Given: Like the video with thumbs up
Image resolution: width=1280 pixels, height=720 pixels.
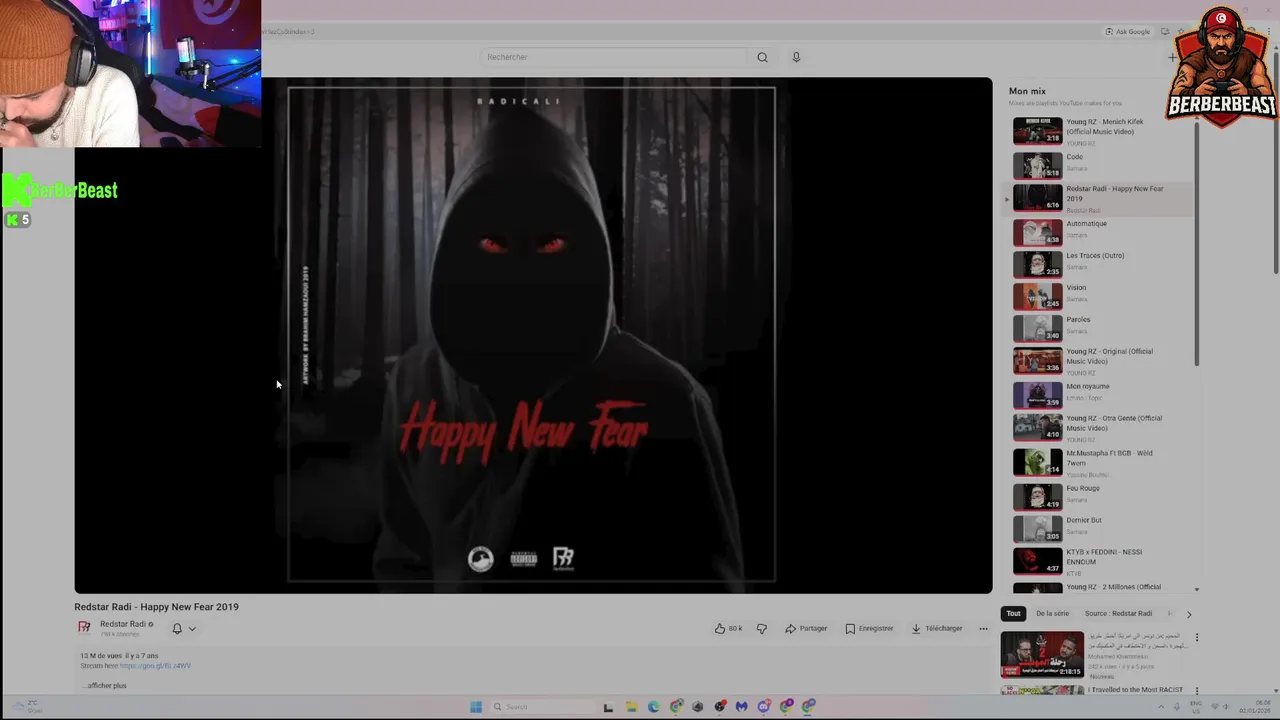Looking at the screenshot, I should click(x=728, y=629).
